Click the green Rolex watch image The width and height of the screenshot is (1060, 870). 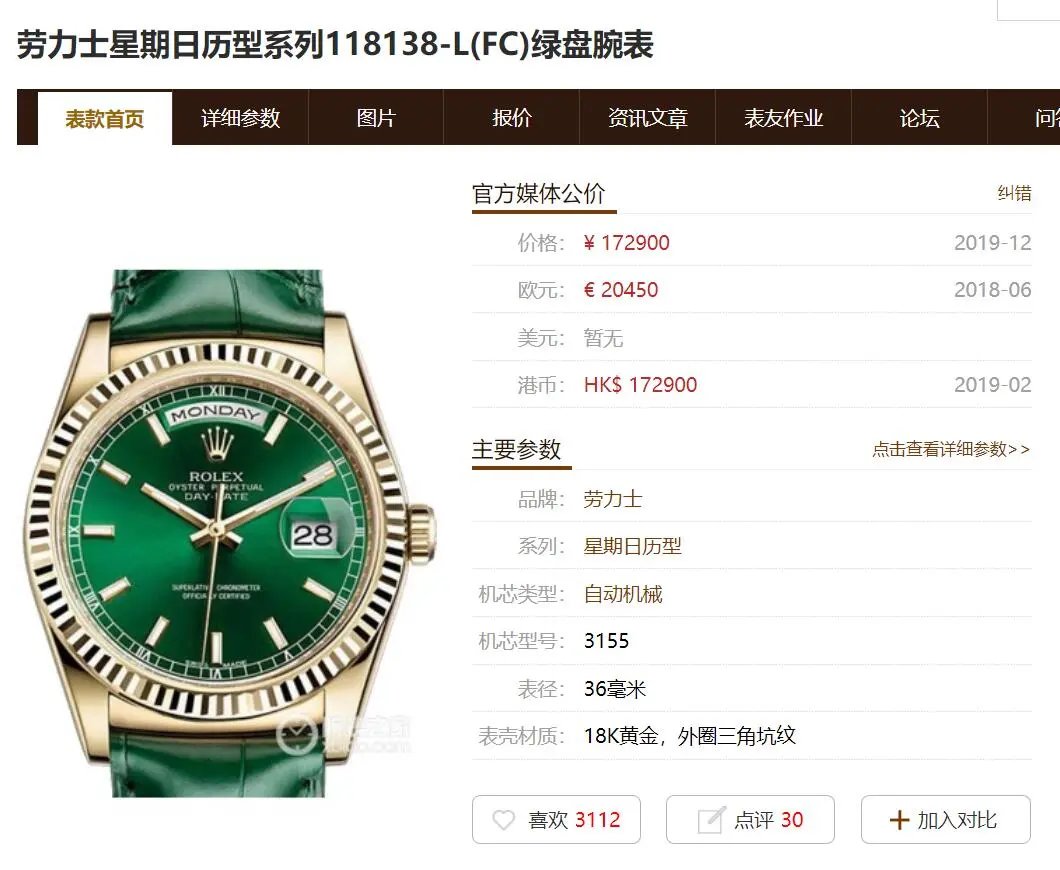228,533
